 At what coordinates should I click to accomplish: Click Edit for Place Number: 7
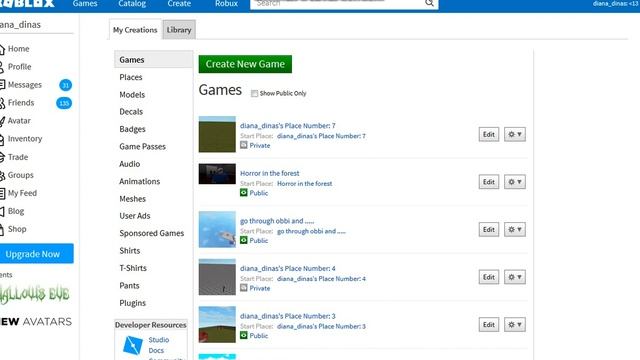click(489, 134)
